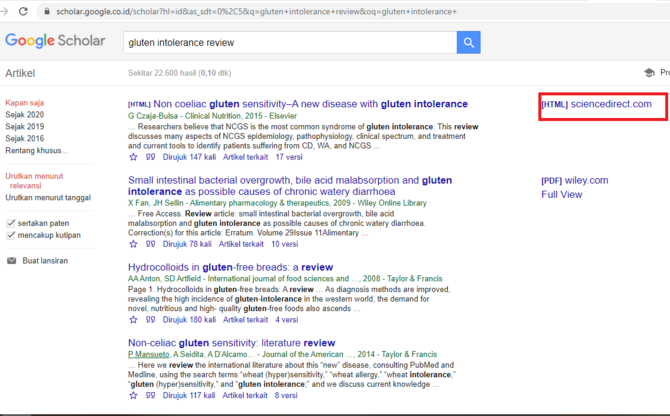Click the graduation cap profile icon

click(649, 73)
